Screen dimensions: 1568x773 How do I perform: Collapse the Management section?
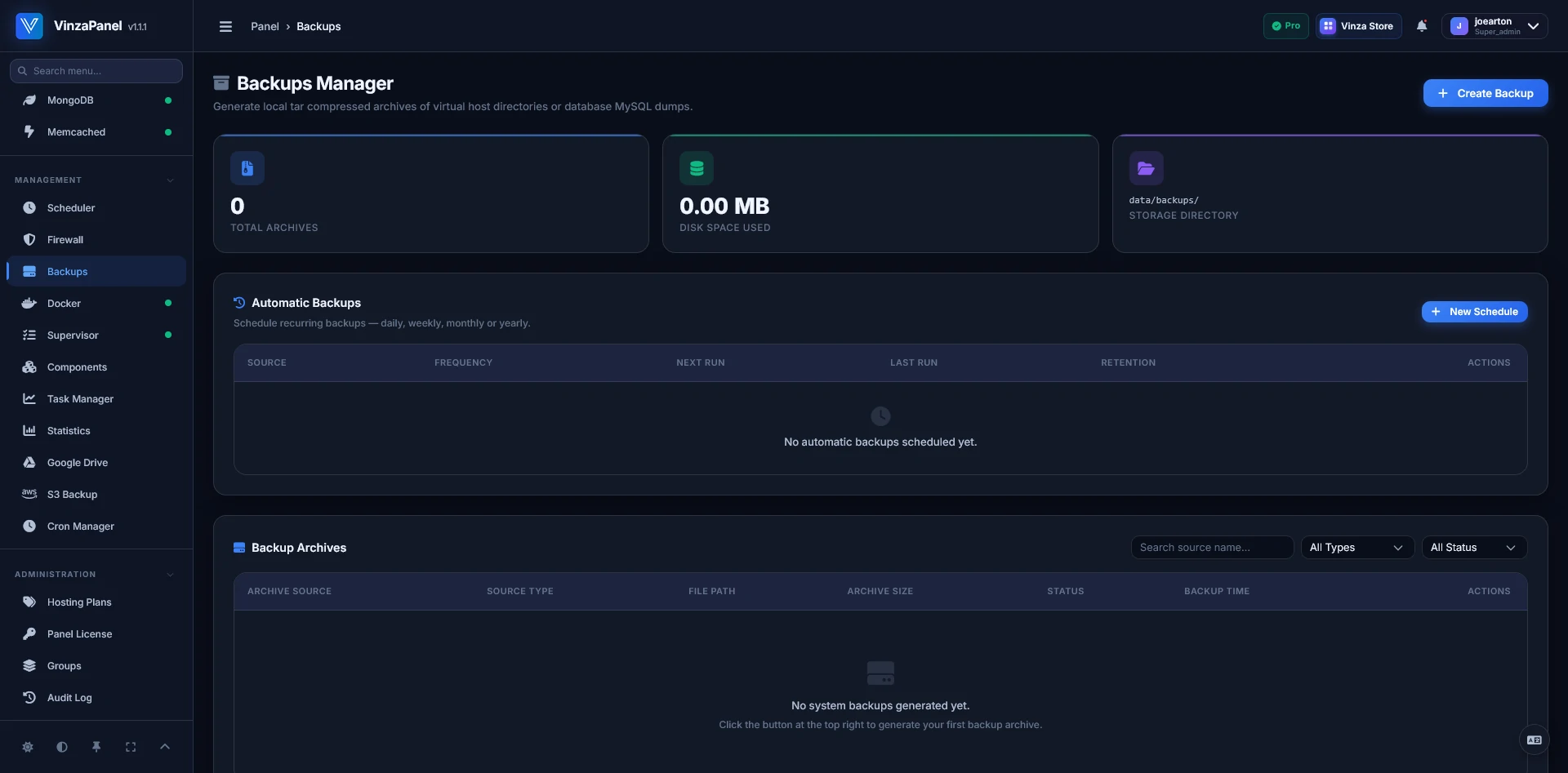170,180
